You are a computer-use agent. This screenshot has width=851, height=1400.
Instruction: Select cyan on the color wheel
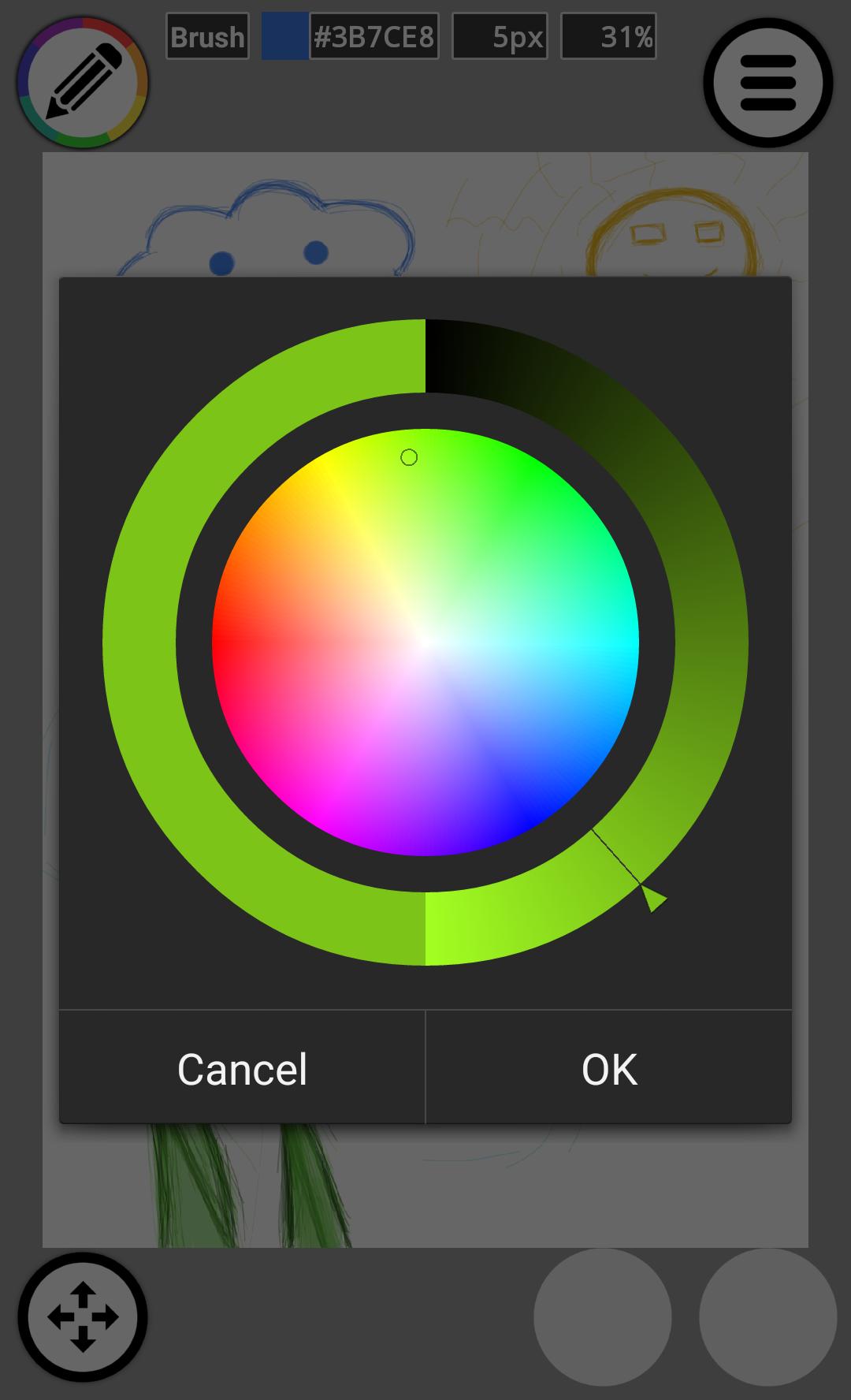626,642
